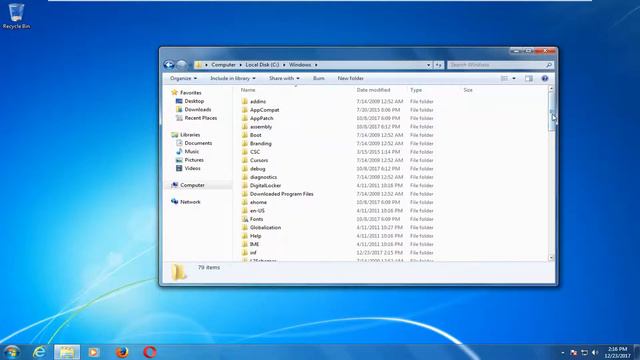Open the network tray icon
This screenshot has width=640, height=360.
[584, 352]
